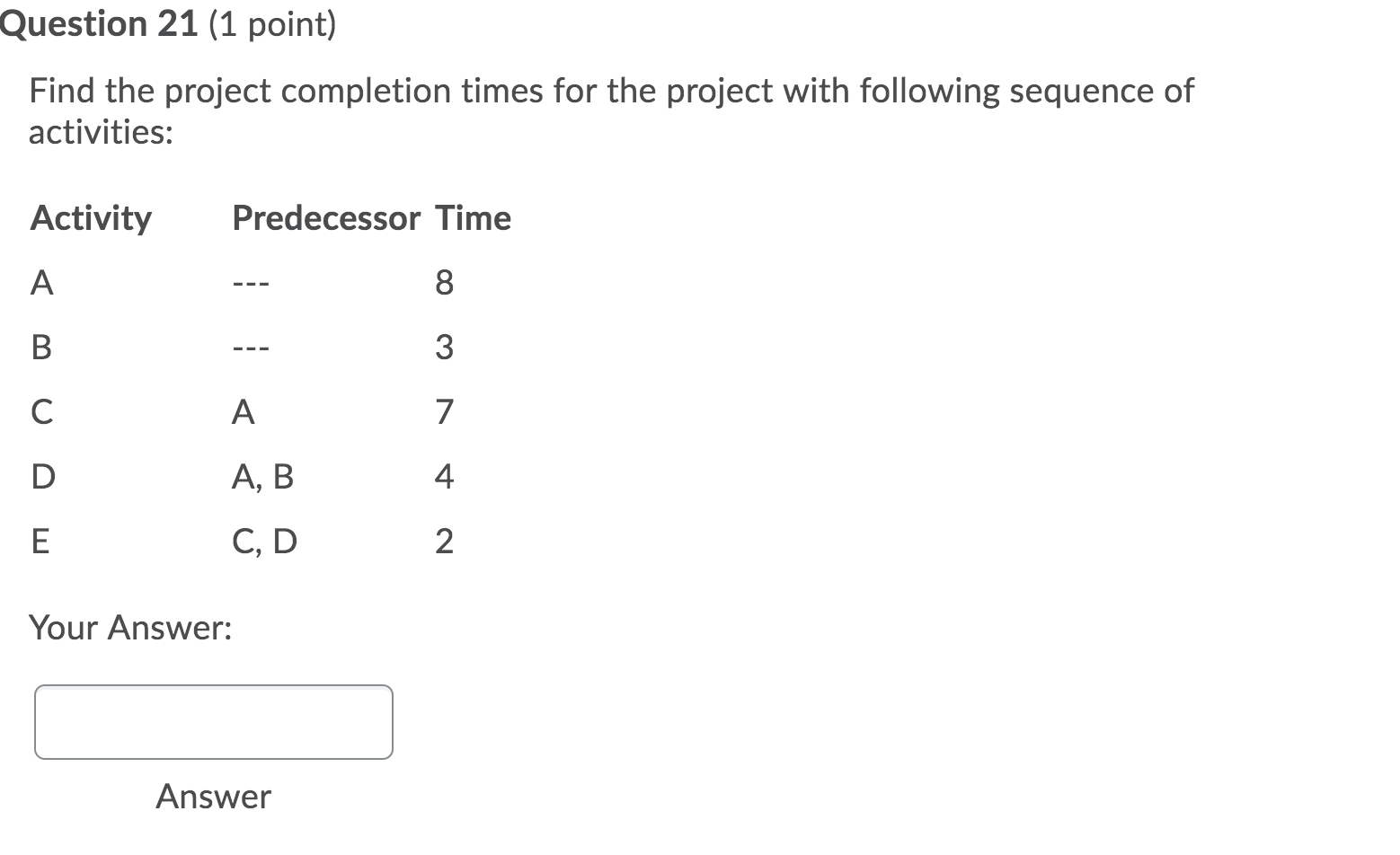Click the Answer button below the text box
Screen dimensions: 1400x855
213,797
